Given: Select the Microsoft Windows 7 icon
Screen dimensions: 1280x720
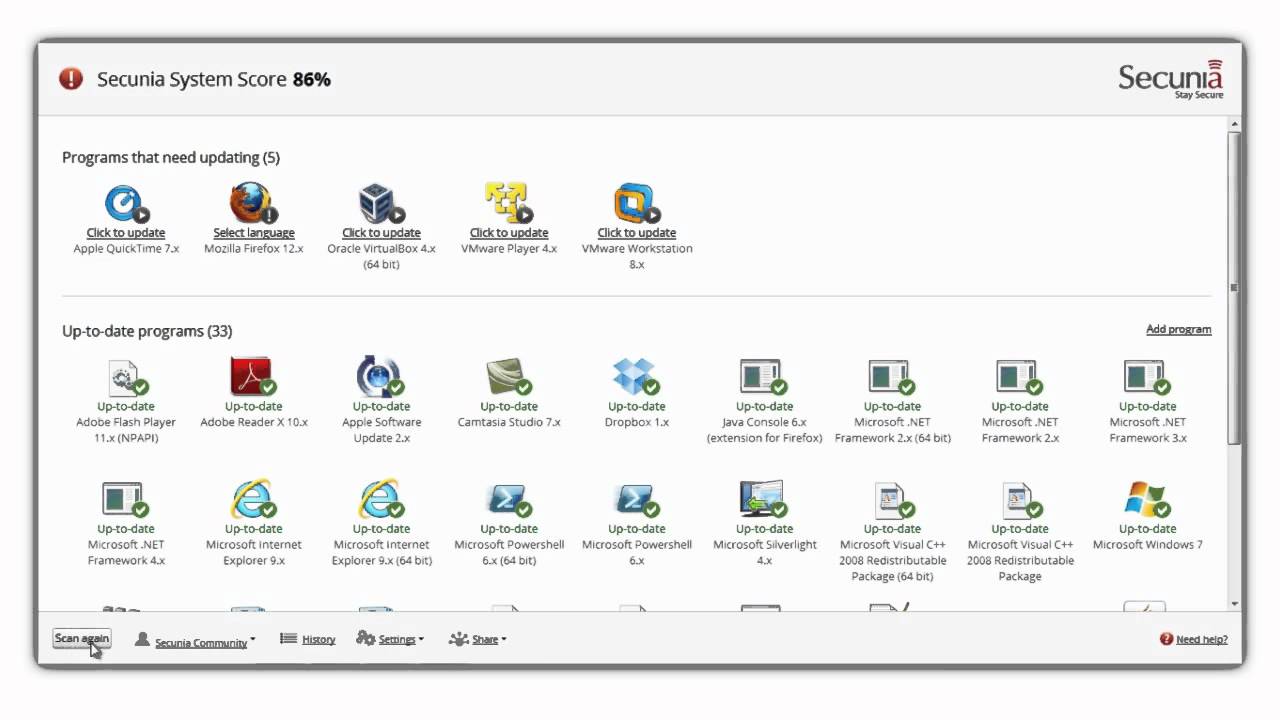Looking at the screenshot, I should (1147, 499).
